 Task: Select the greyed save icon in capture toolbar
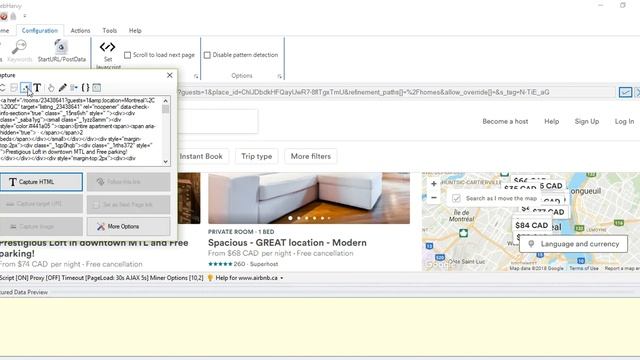14,87
